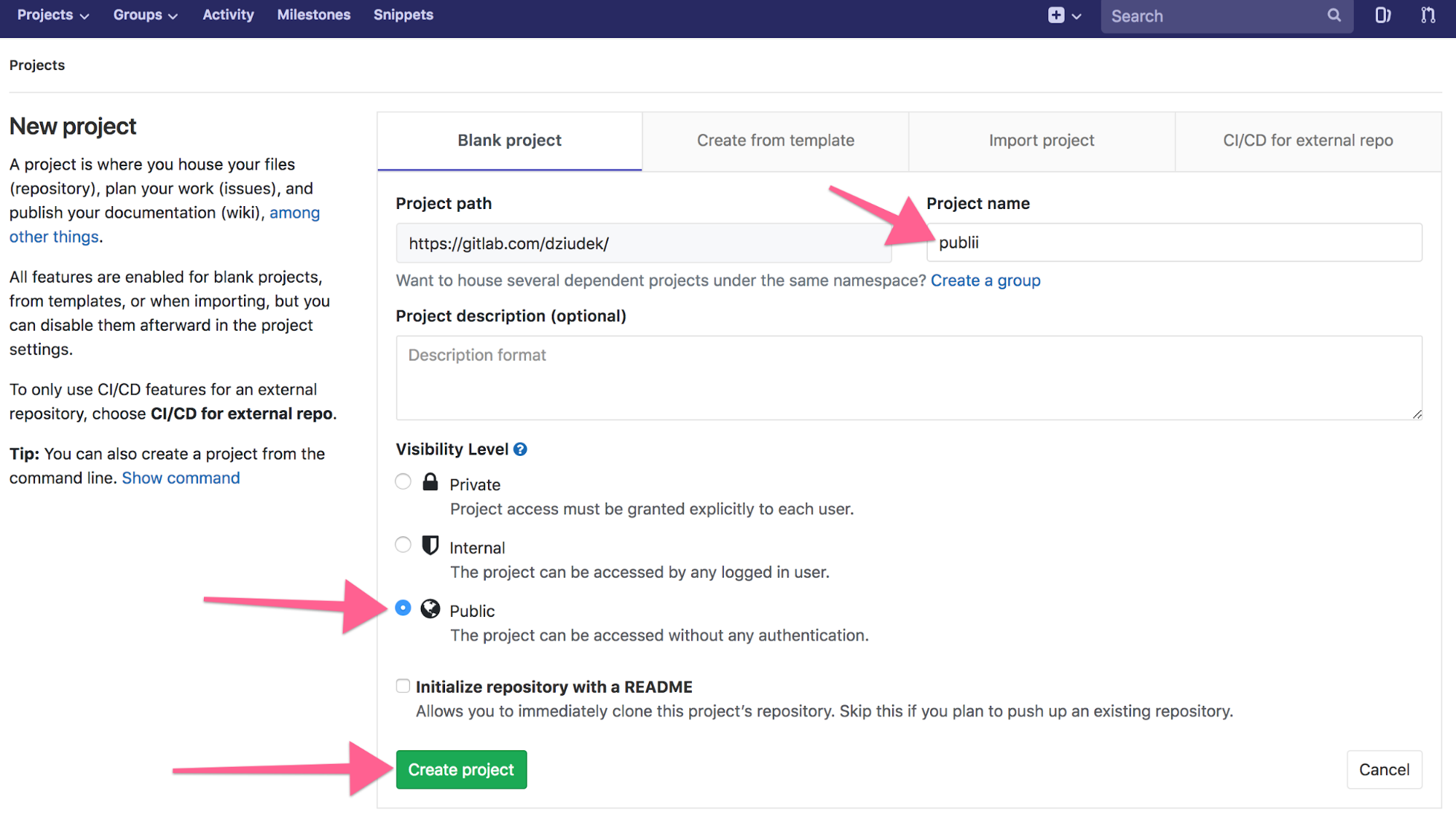Enable the Private visibility radio button

click(x=401, y=482)
